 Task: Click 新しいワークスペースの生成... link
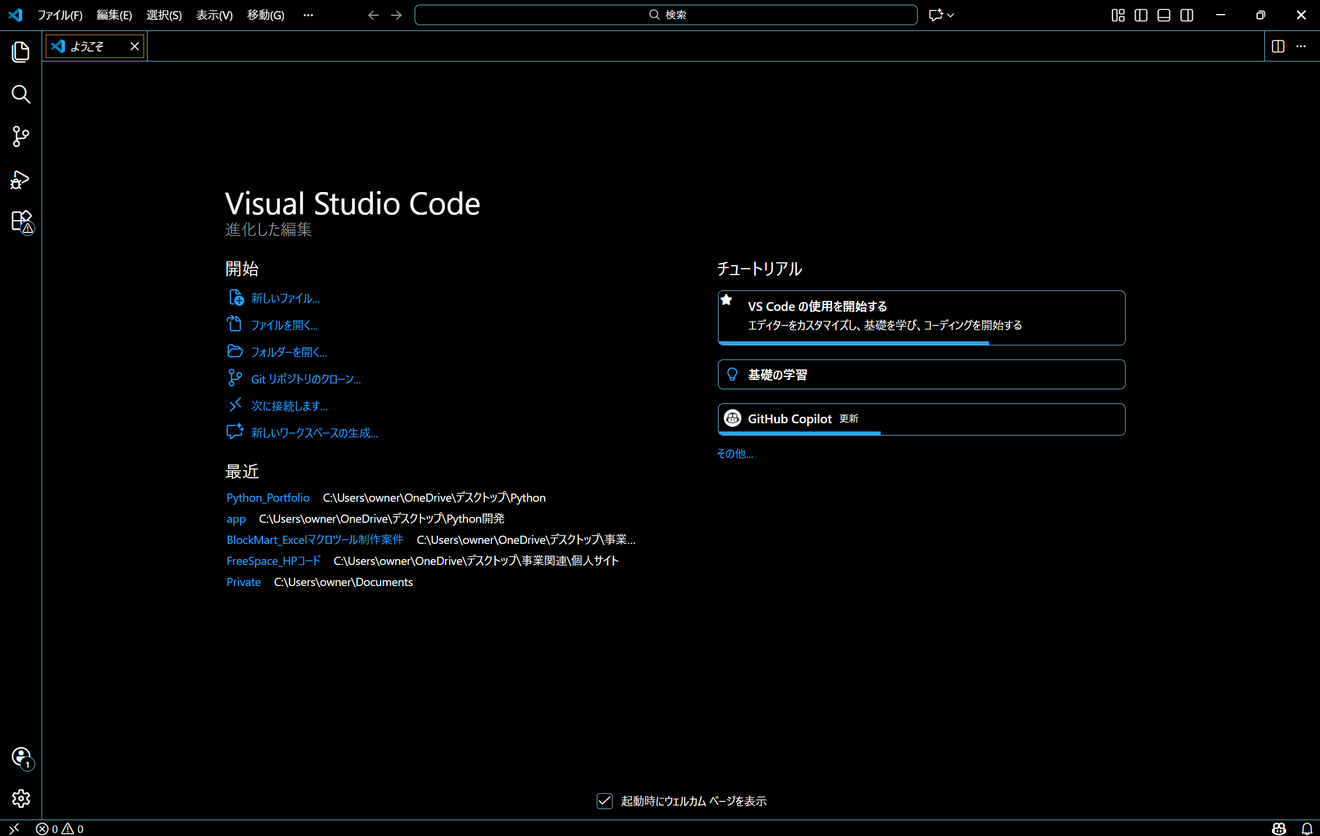pyautogui.click(x=314, y=433)
